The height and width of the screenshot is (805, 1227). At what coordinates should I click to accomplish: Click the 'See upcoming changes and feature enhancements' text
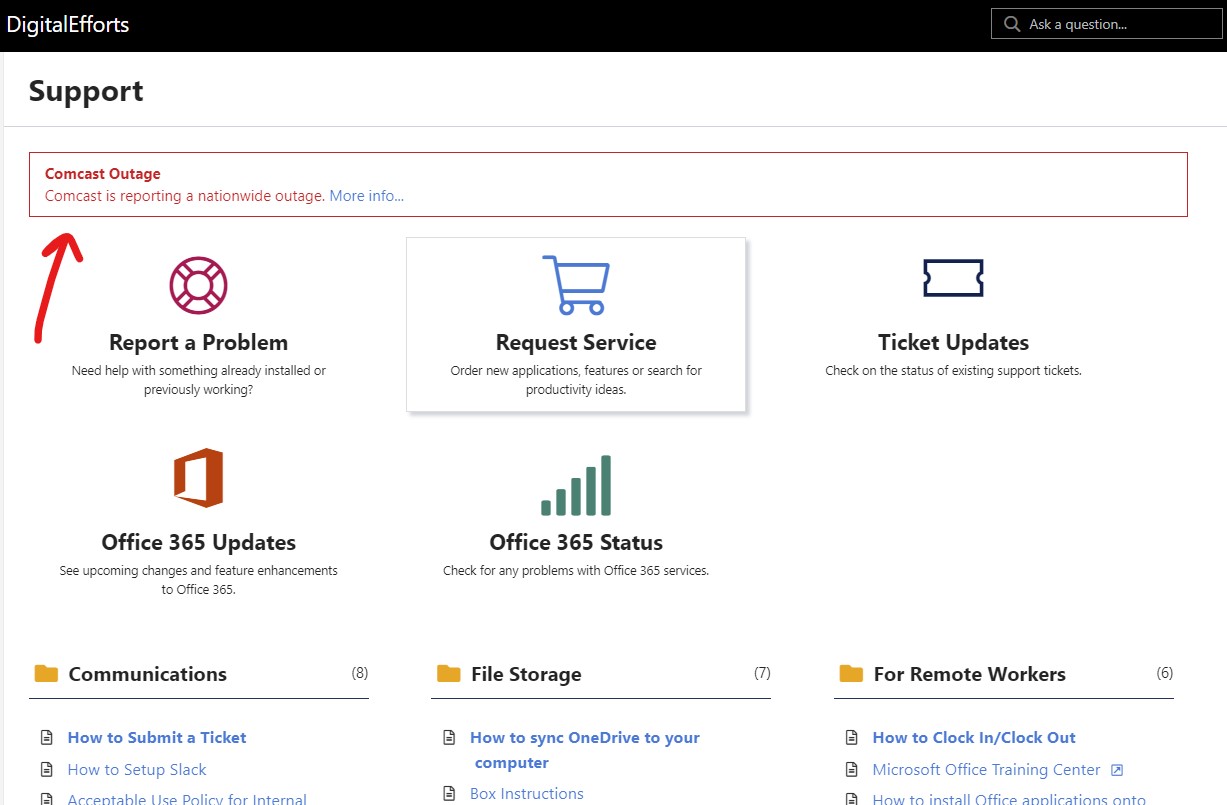(198, 580)
